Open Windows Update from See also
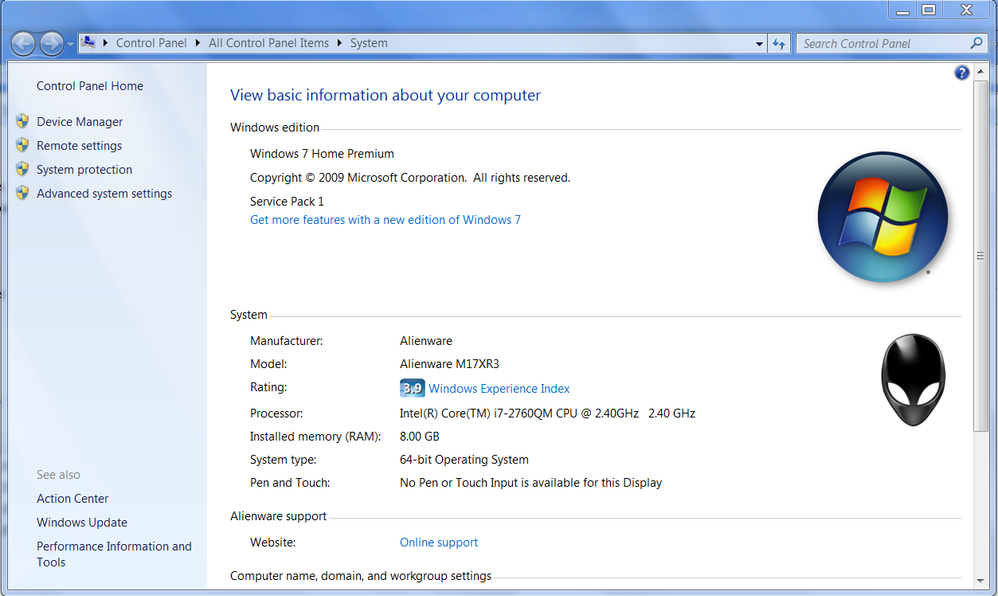The width and height of the screenshot is (998, 596). (x=82, y=522)
